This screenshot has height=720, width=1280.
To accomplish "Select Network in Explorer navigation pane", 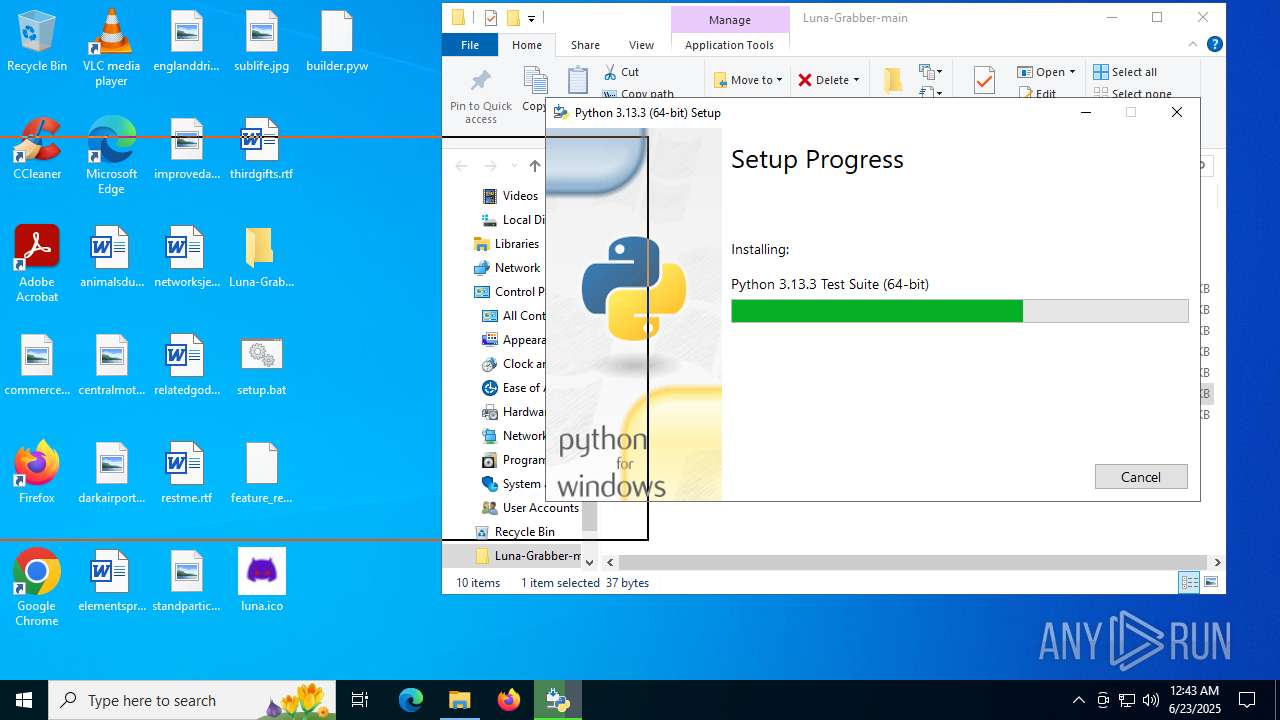I will (507, 268).
